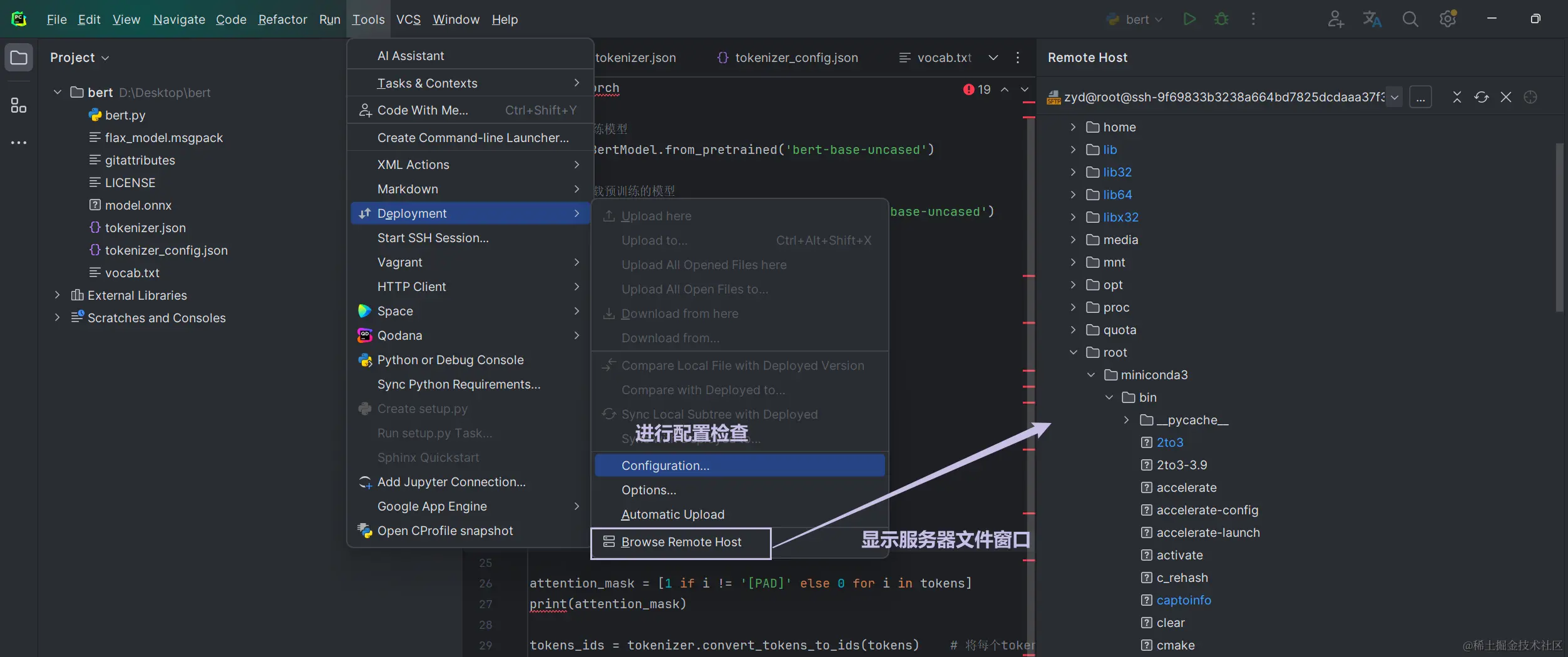Viewport: 1568px width, 657px height.
Task: Open the Structure tool window icon
Action: tap(19, 105)
